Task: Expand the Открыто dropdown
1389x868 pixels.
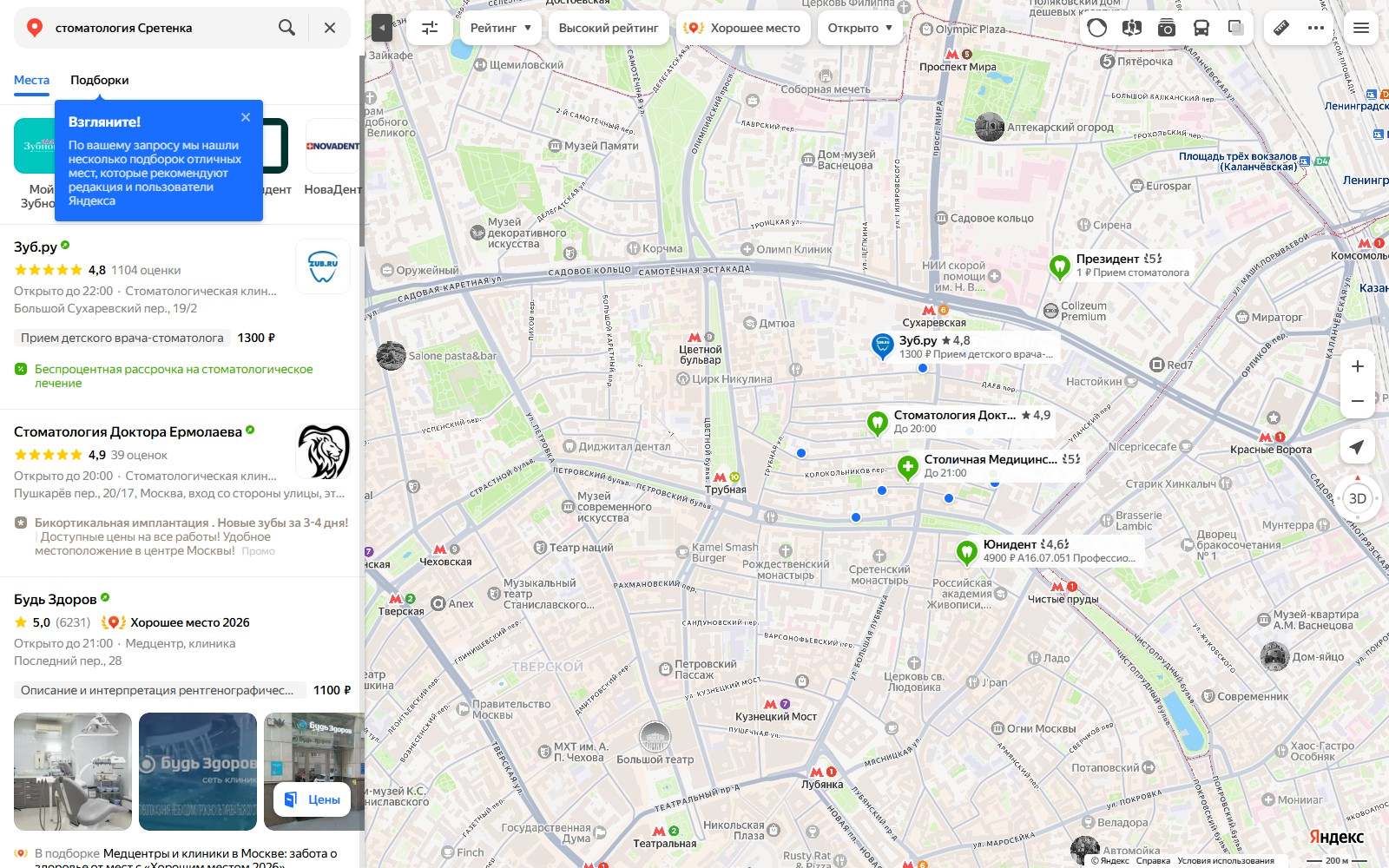Action: tap(859, 28)
